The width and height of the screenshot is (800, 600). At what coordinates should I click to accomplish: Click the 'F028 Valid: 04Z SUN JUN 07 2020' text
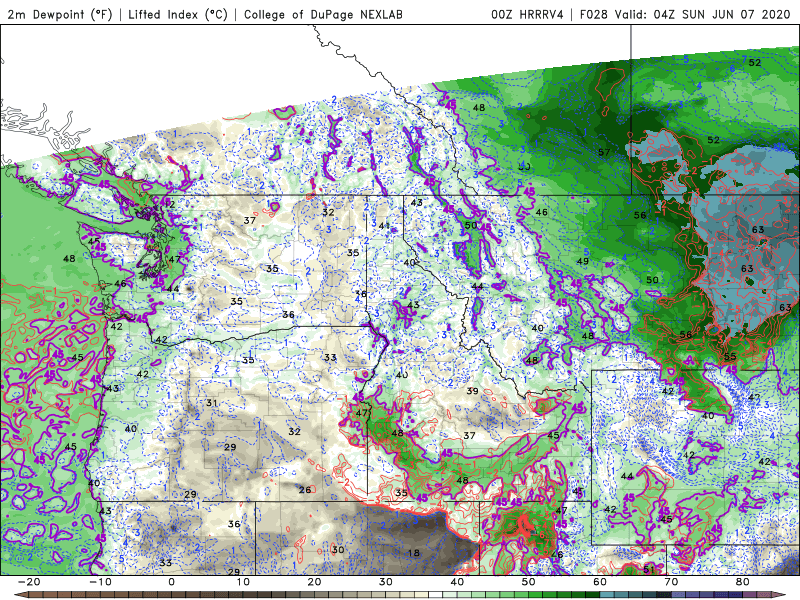pos(685,14)
